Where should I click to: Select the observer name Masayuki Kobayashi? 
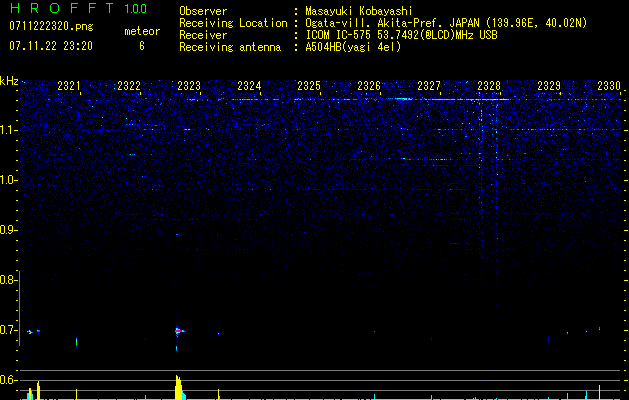click(359, 11)
